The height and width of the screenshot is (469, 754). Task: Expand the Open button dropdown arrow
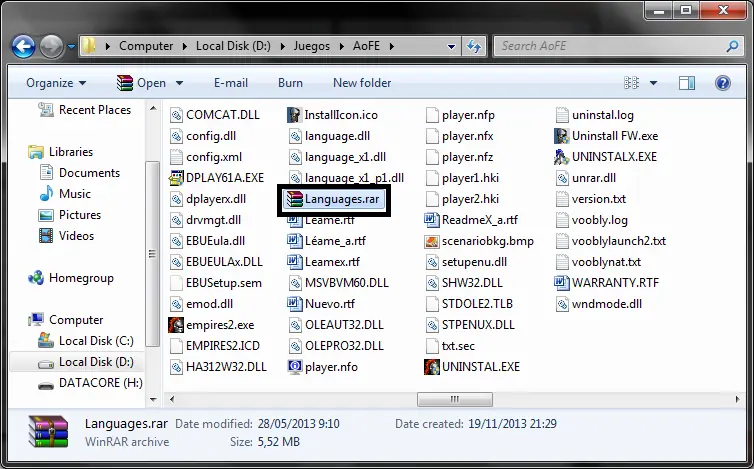point(179,83)
